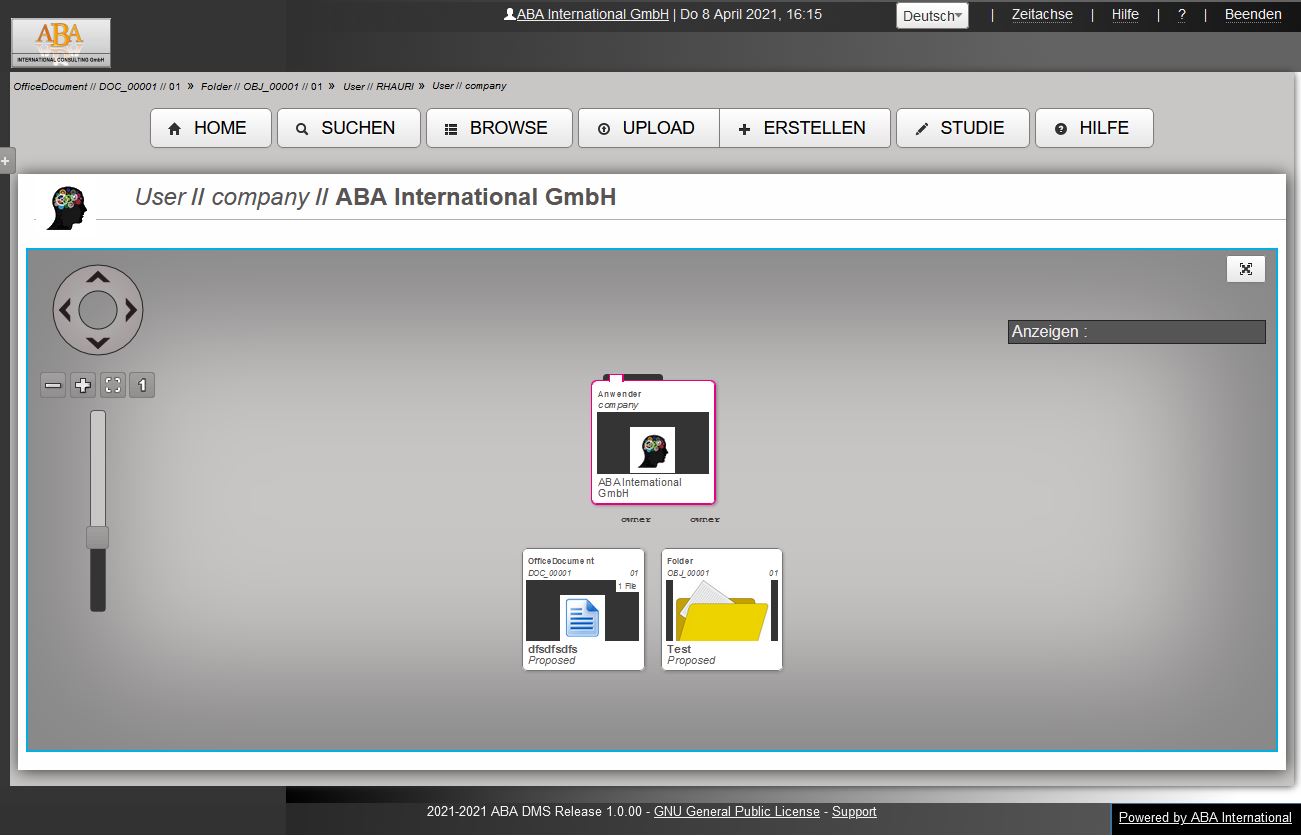Screen dimensions: 1301x836
Task: Click the blue document icon in dfsdfsdfs node
Action: point(582,617)
